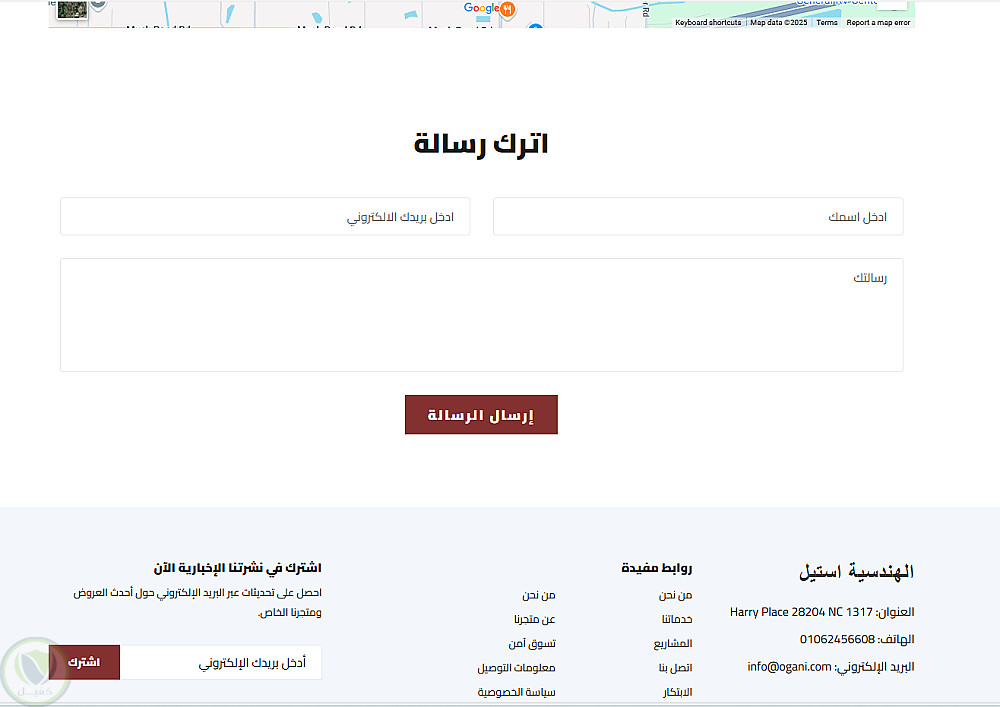Click the 'إرسال الرسالة' send button
This screenshot has width=1000, height=707.
pyautogui.click(x=482, y=415)
